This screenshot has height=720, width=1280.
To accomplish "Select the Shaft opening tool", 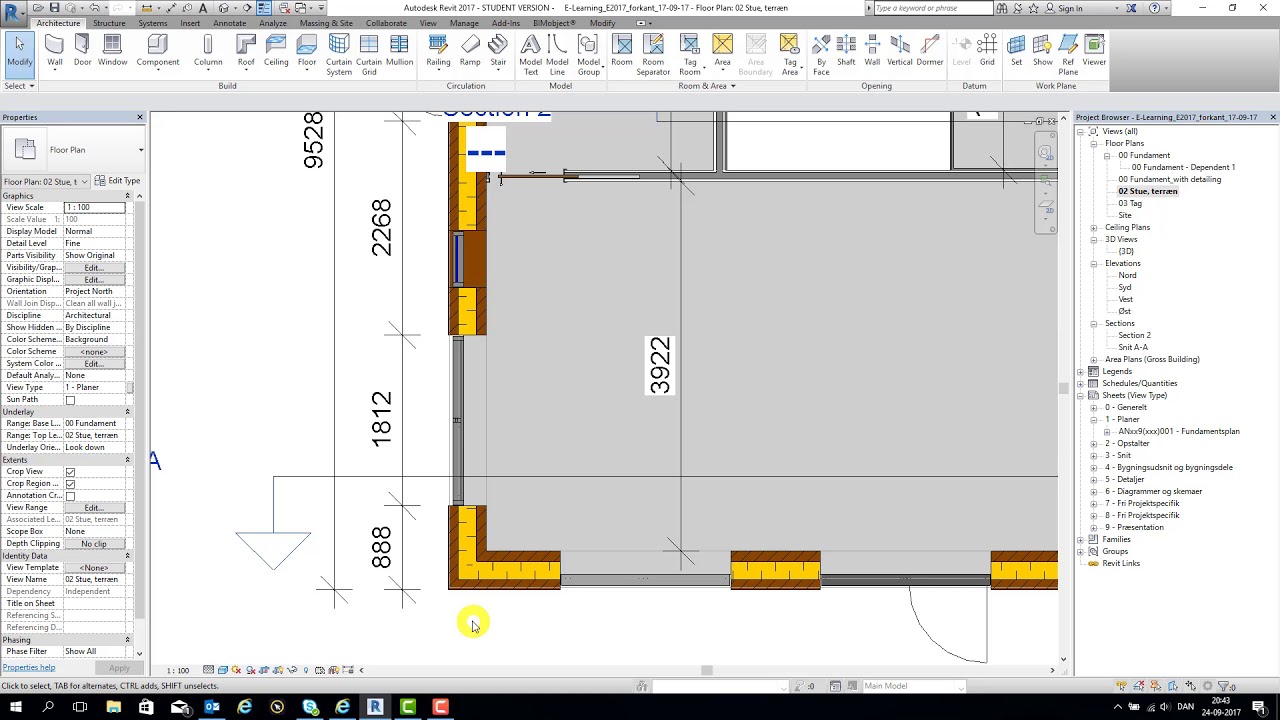I will pos(846,52).
